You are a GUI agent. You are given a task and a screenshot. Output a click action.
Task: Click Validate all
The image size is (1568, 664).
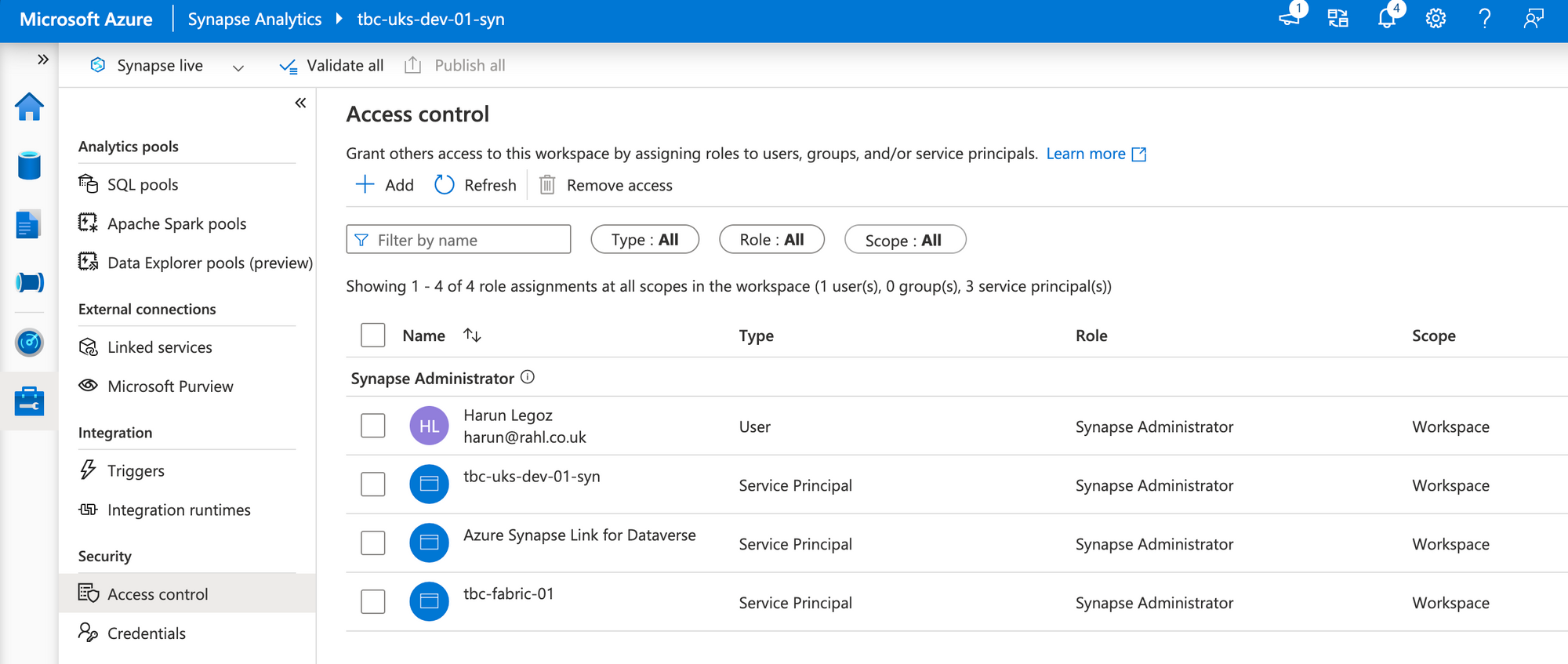[x=331, y=66]
